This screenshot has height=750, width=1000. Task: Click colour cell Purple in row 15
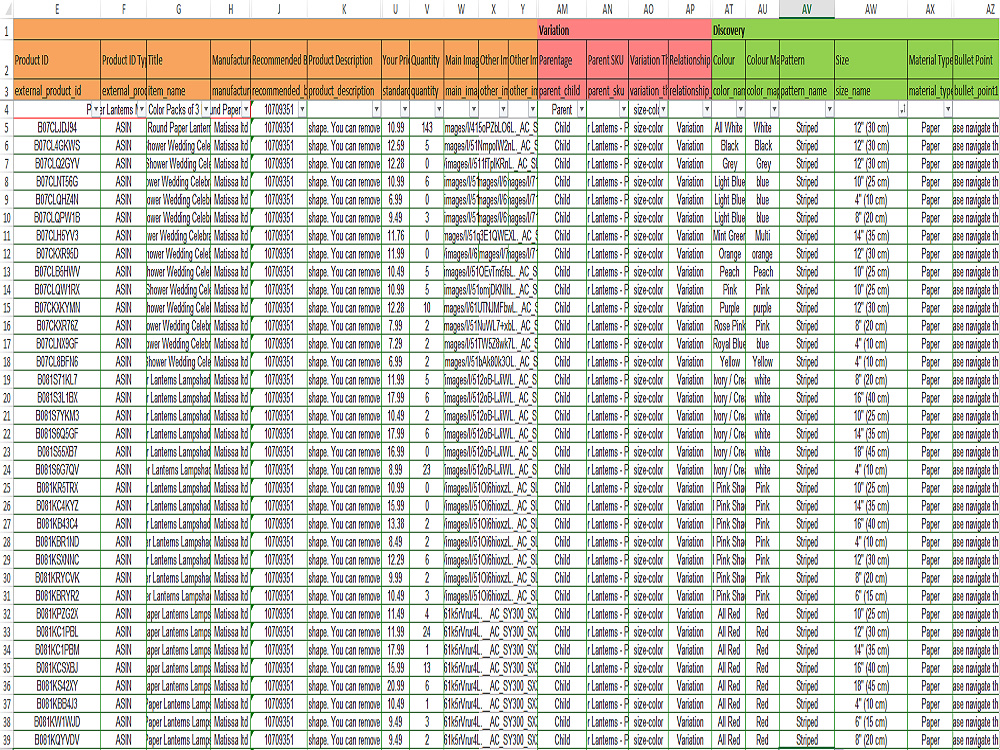(728, 308)
